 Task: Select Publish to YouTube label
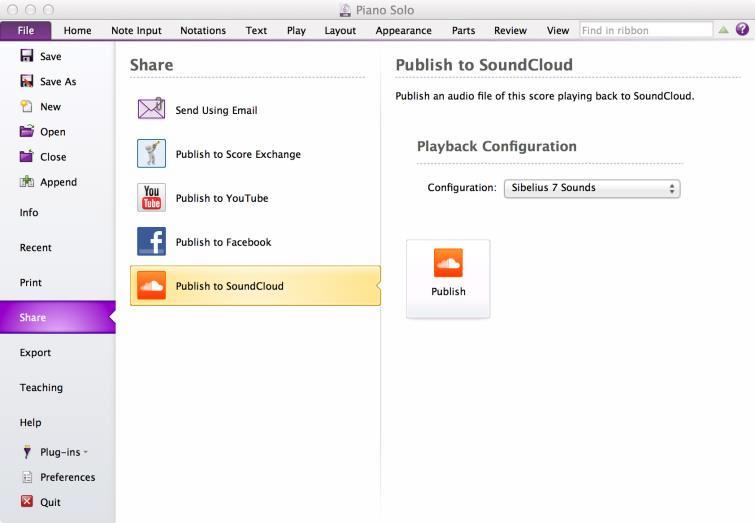pyautogui.click(x=222, y=198)
